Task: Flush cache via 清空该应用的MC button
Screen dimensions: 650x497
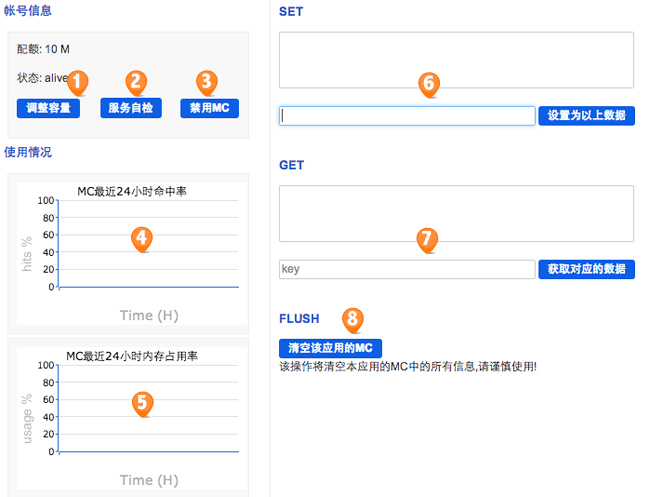Action: pos(330,347)
